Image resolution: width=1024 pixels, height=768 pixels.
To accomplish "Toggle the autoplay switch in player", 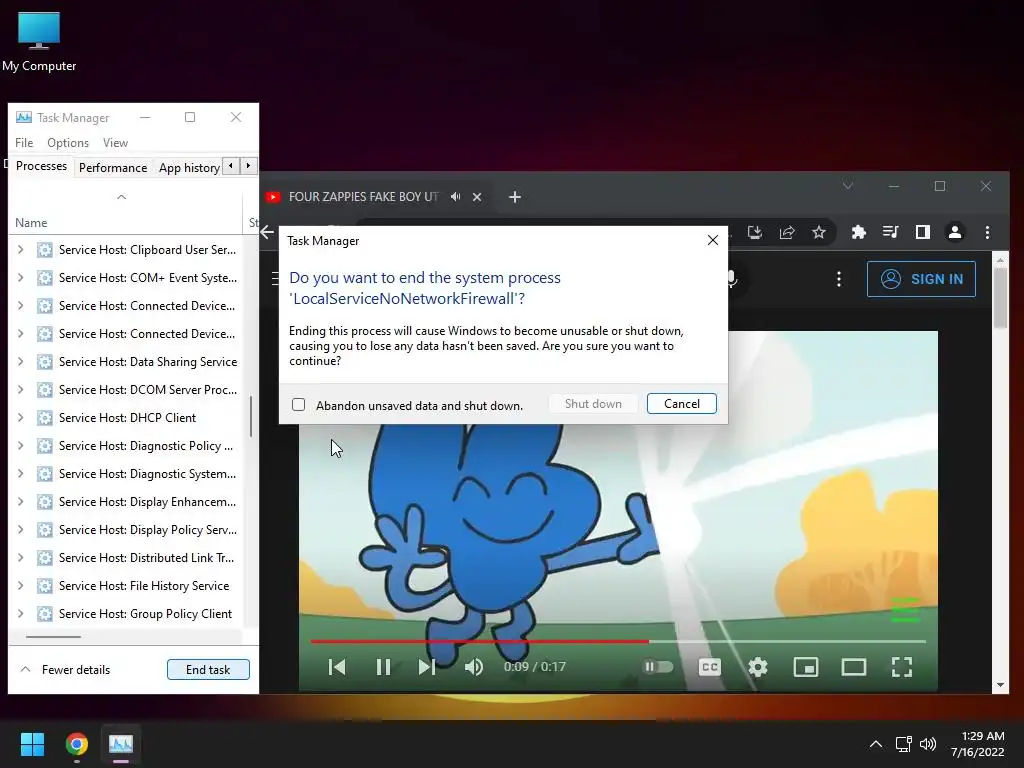I will (x=658, y=667).
